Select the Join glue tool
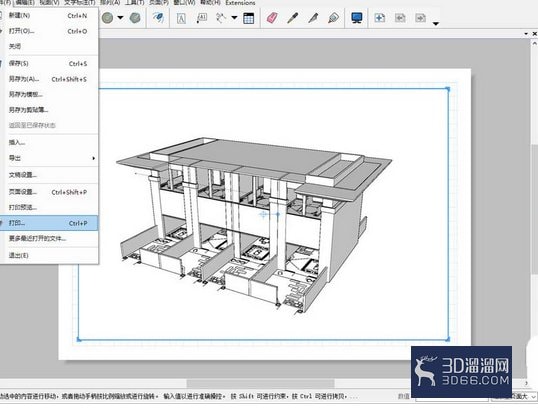The height and width of the screenshot is (408, 538). pyautogui.click(x=334, y=18)
